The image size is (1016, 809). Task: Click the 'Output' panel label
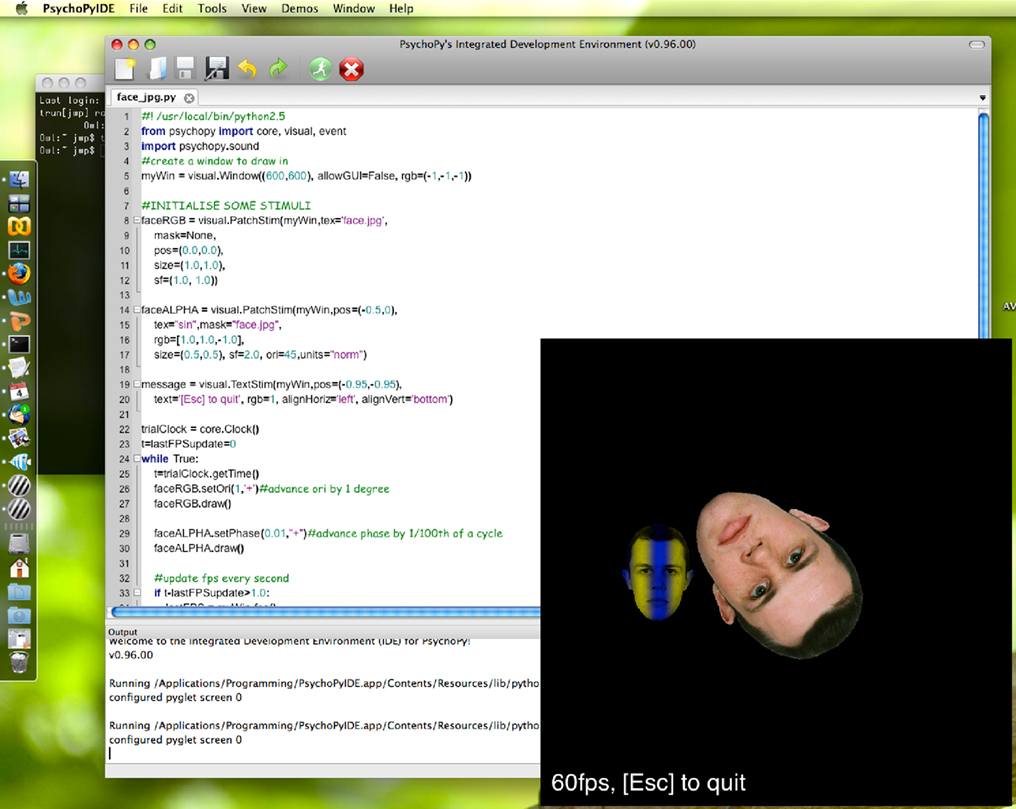(x=122, y=632)
